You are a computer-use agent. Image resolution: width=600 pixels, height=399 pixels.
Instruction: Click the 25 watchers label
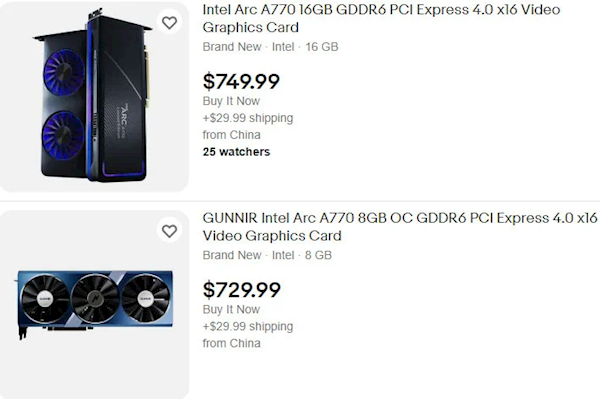click(x=236, y=152)
